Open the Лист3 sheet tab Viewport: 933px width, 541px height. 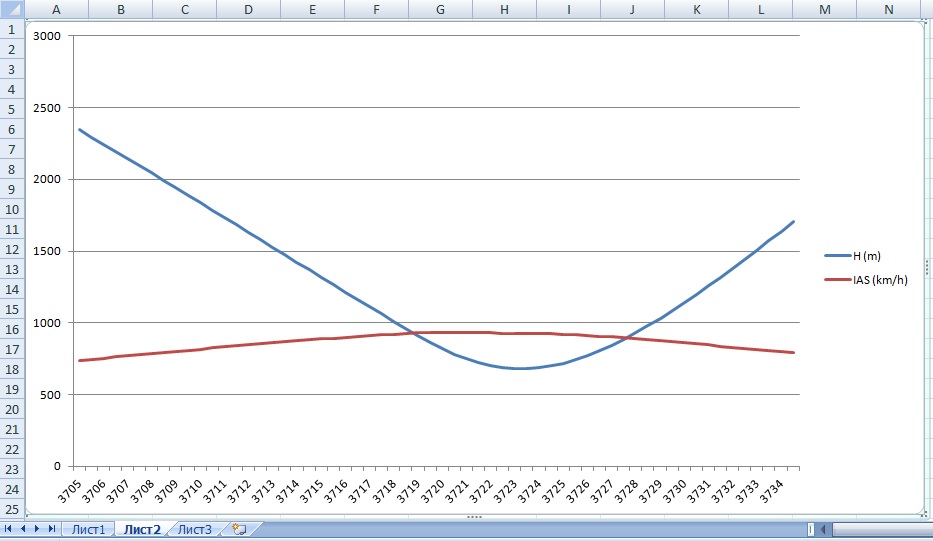click(x=195, y=529)
